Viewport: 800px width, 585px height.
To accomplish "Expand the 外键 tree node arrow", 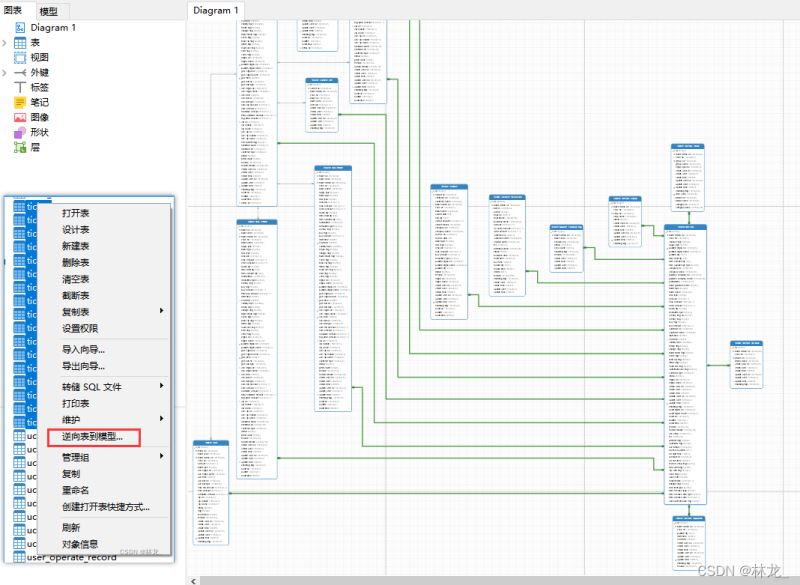I will [x=5, y=73].
